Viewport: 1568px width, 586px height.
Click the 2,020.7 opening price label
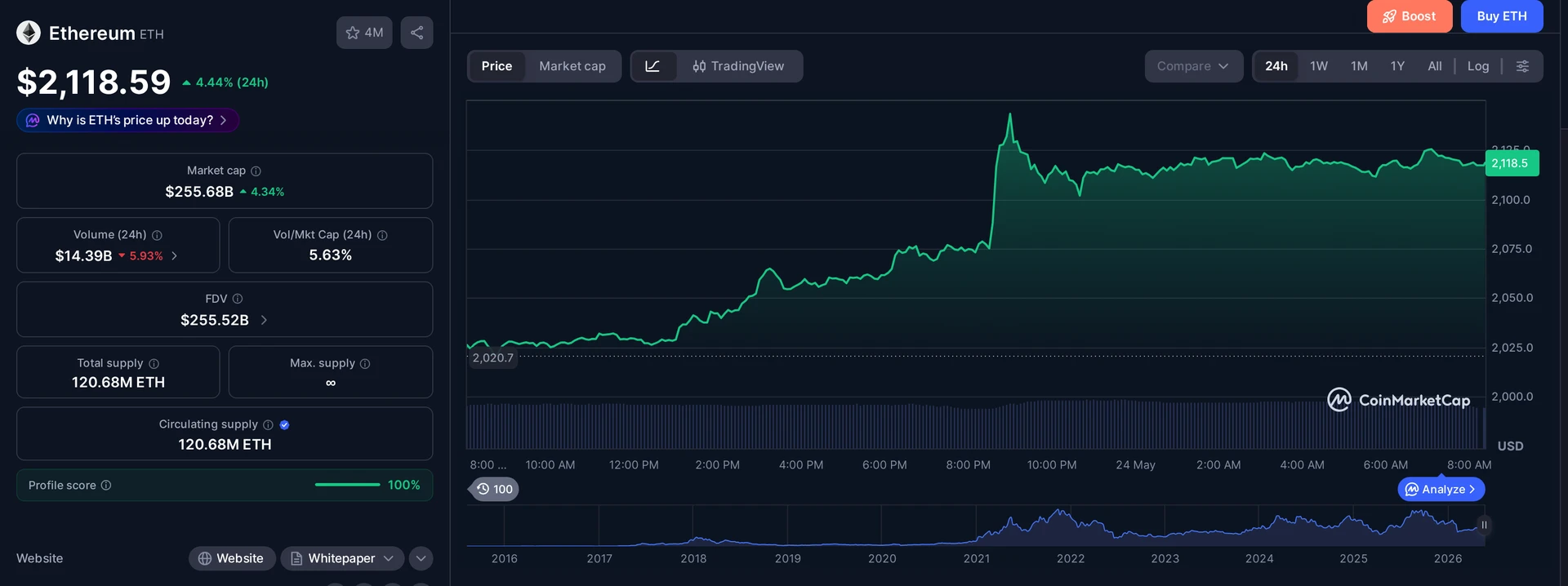(492, 357)
